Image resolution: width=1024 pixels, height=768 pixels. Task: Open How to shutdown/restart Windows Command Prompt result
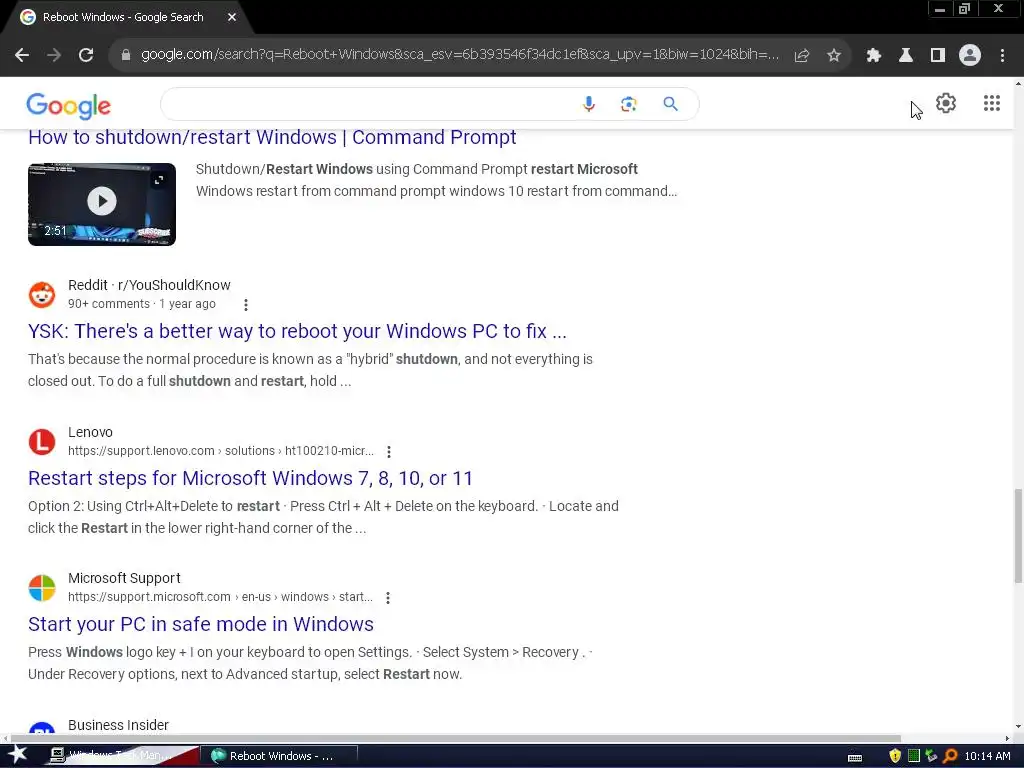[272, 137]
